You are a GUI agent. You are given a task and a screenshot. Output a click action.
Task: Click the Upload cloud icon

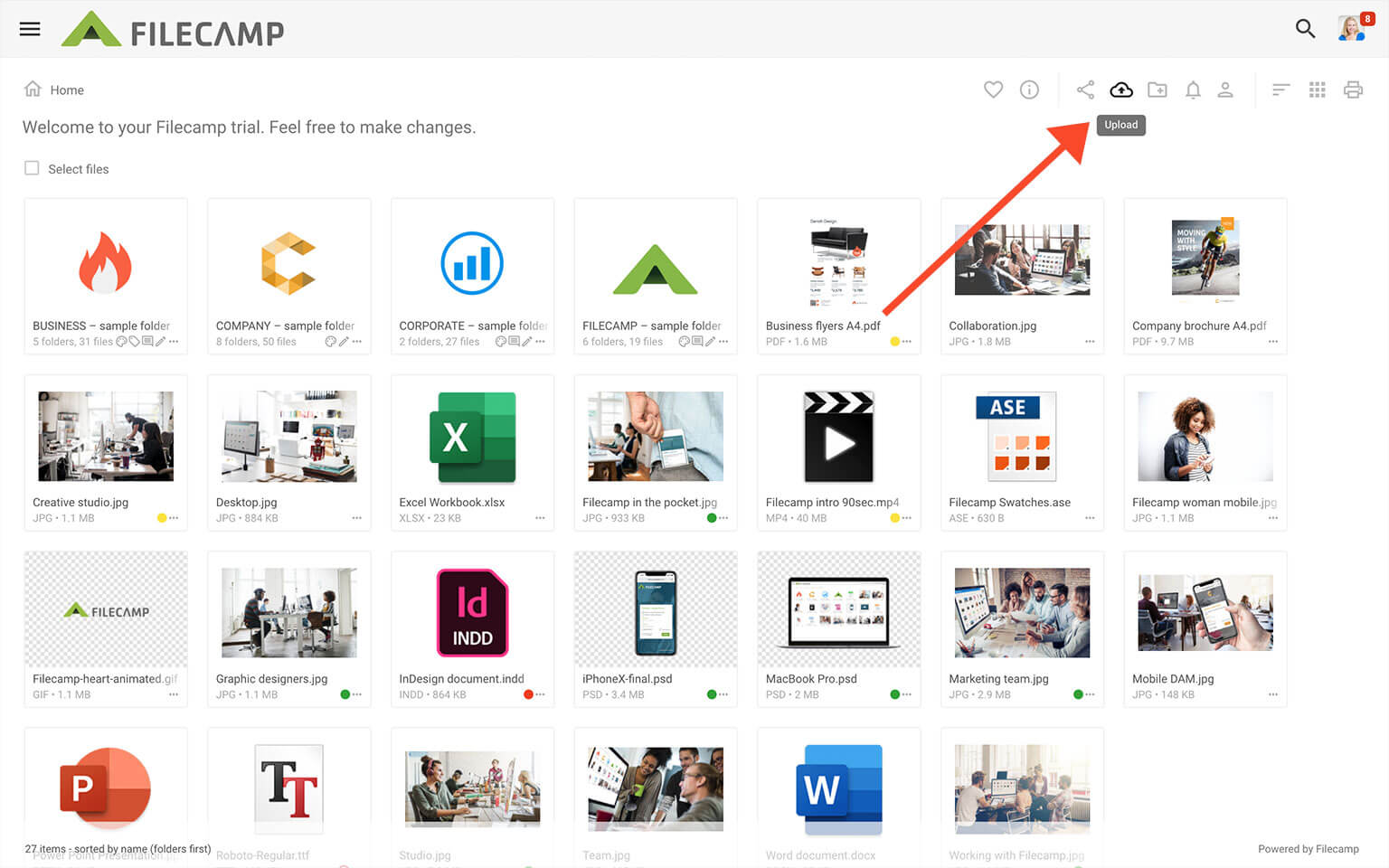(x=1121, y=90)
